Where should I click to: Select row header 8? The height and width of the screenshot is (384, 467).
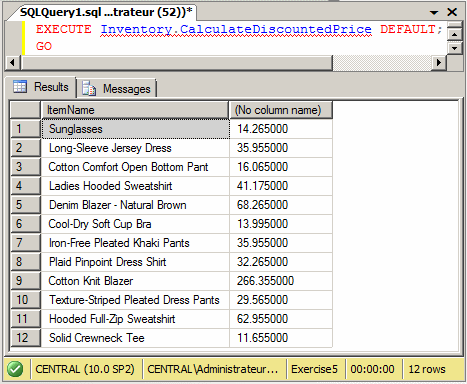point(25,262)
